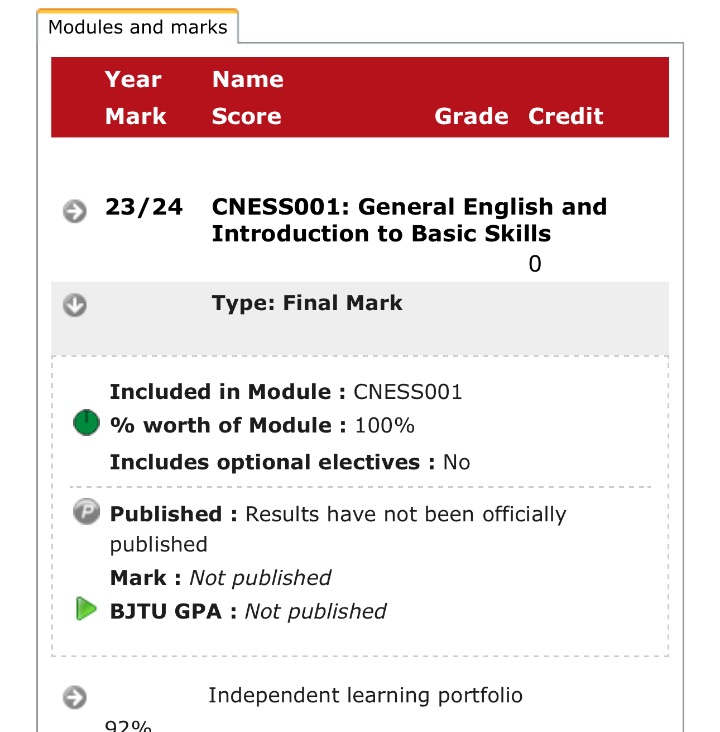Open CNESS001 General English module title
The width and height of the screenshot is (720, 732).
409,220
